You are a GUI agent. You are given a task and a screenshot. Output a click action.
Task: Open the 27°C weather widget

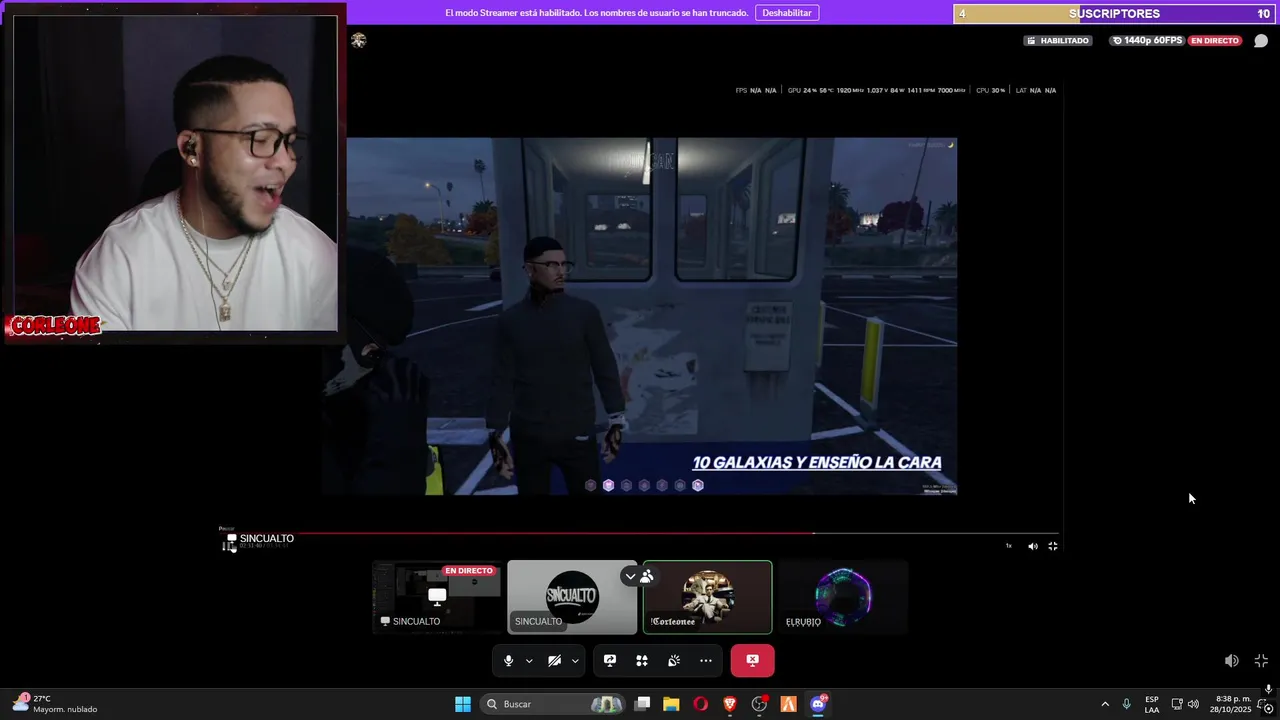(x=55, y=704)
